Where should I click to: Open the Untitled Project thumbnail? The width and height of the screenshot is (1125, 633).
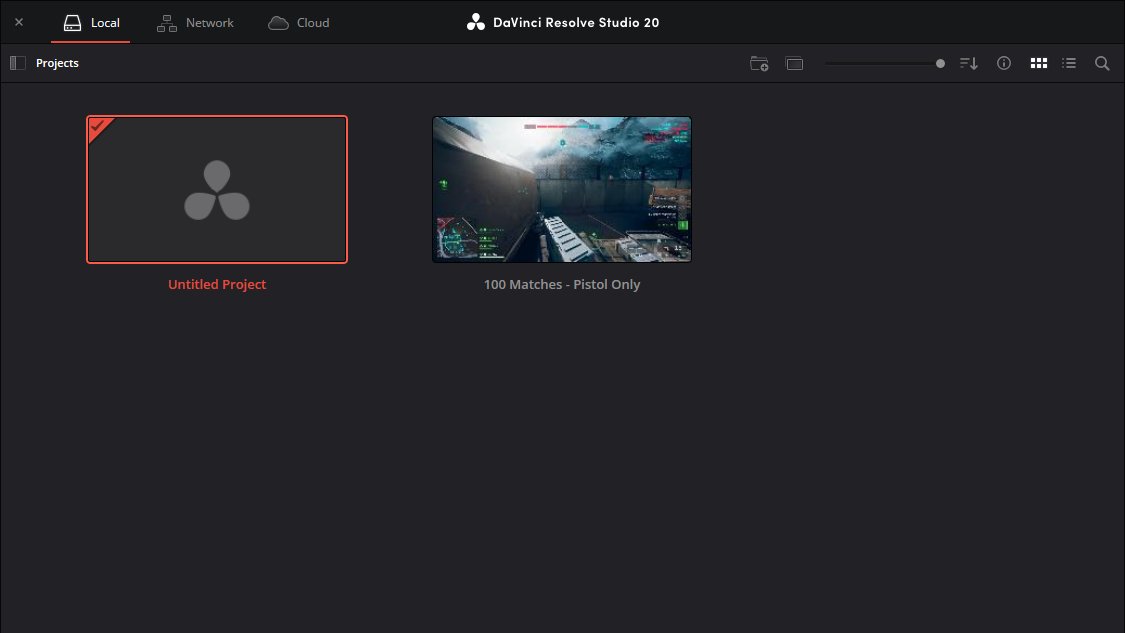point(217,188)
